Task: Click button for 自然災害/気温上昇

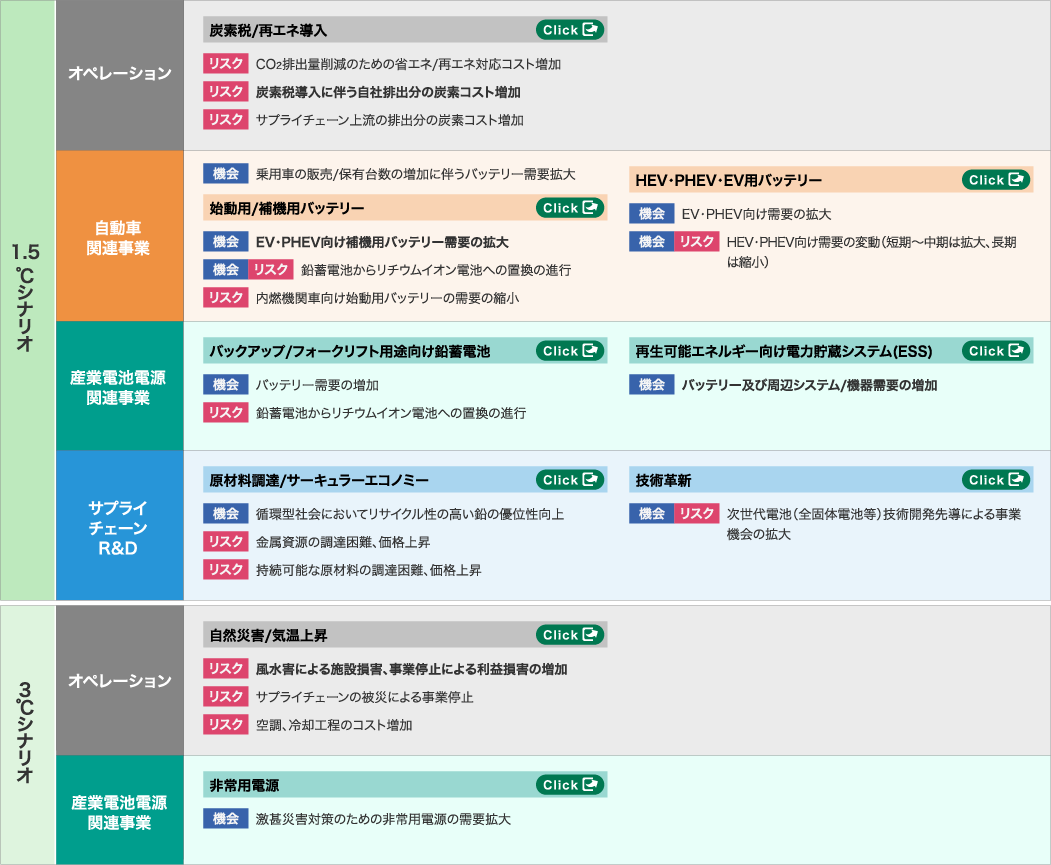Action: (x=570, y=635)
